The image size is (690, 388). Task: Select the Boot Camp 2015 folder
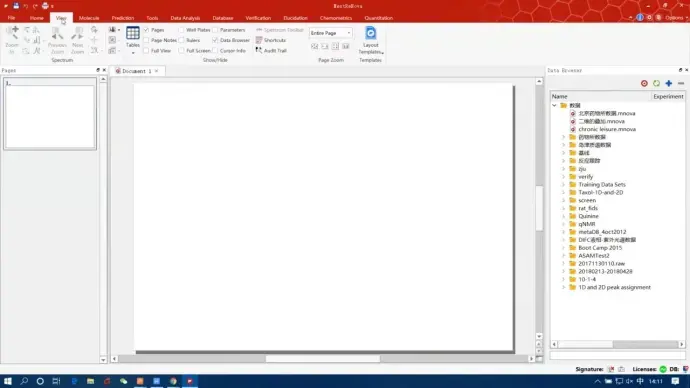click(x=600, y=248)
